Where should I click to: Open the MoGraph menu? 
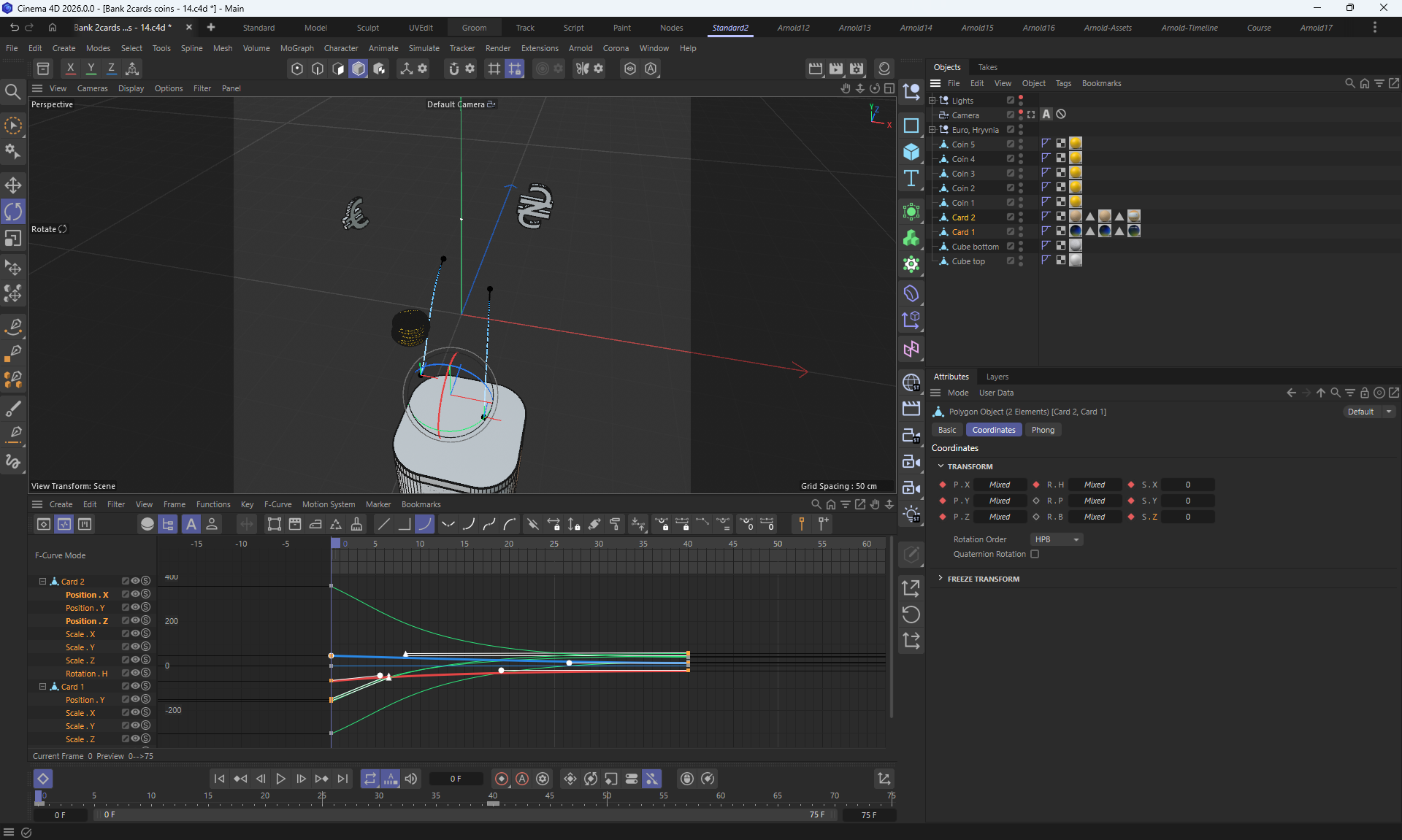click(x=296, y=48)
